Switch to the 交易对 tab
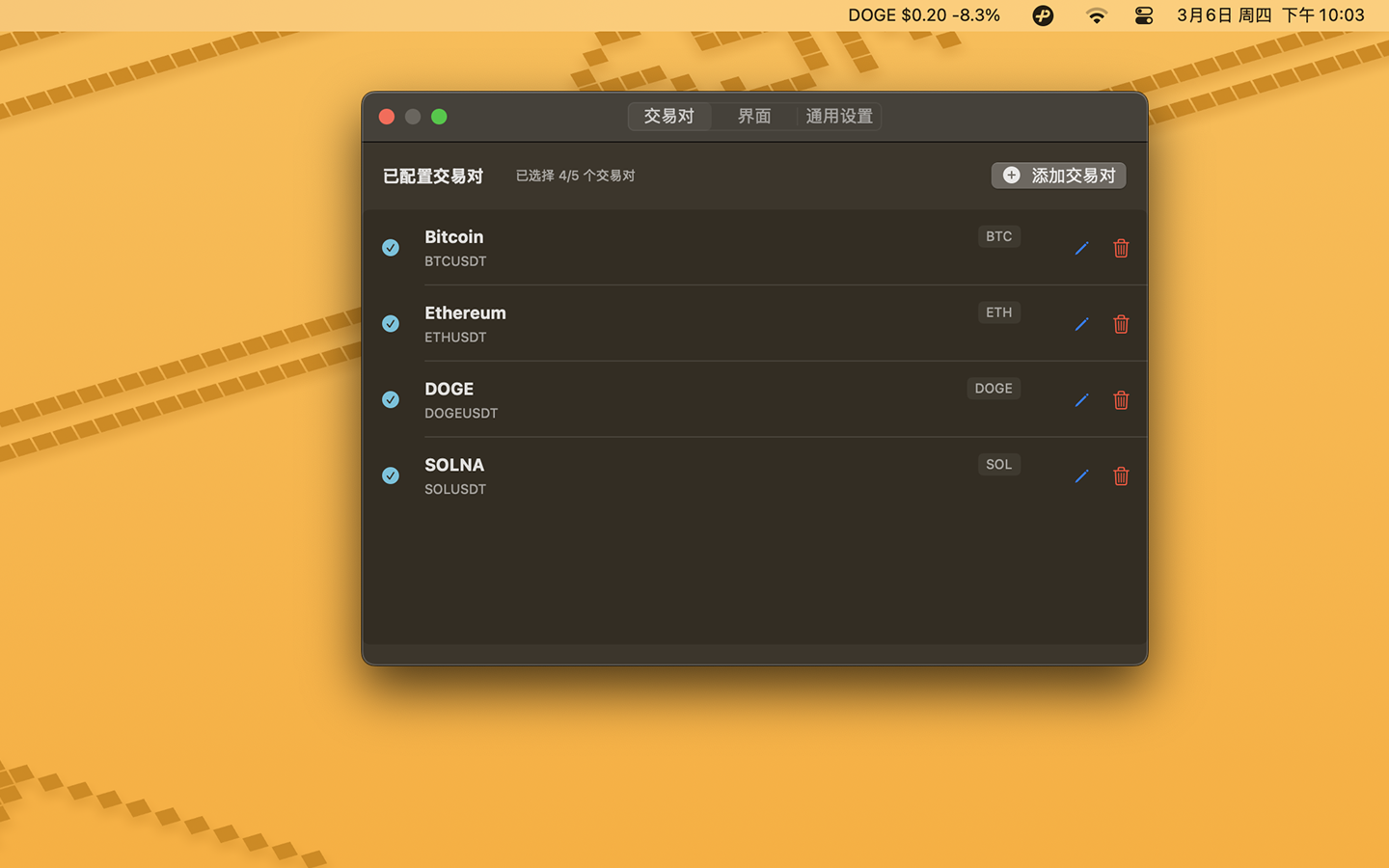Screen dimensions: 1389x868 [669, 117]
